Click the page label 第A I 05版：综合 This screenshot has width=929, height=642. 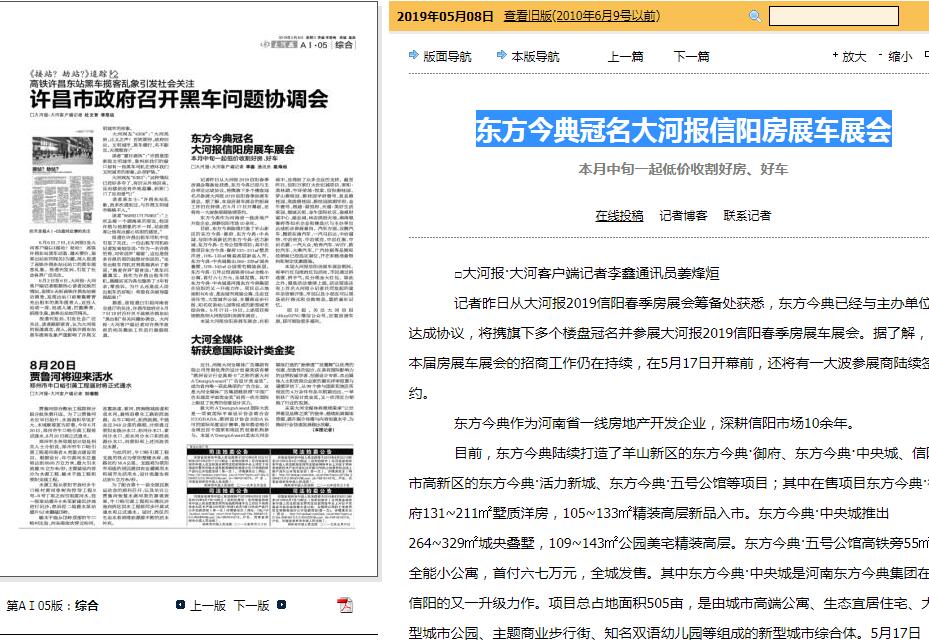52,605
